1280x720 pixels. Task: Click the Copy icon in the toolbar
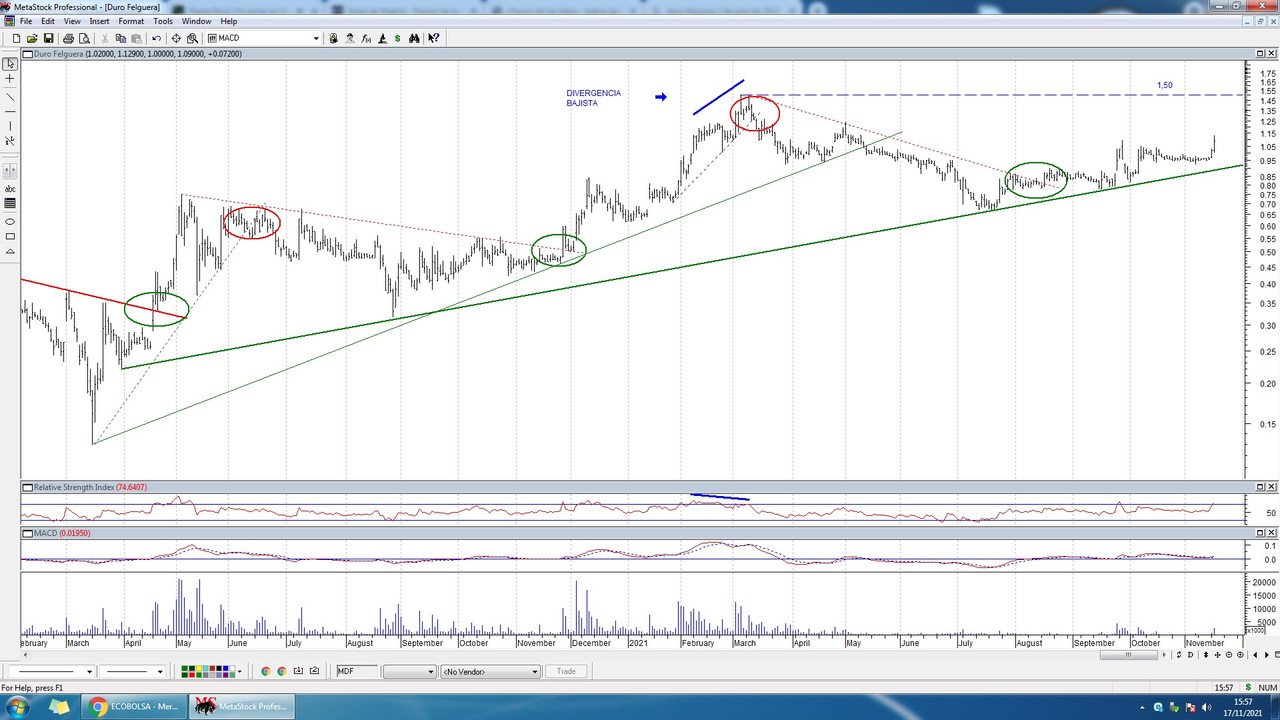click(x=120, y=38)
